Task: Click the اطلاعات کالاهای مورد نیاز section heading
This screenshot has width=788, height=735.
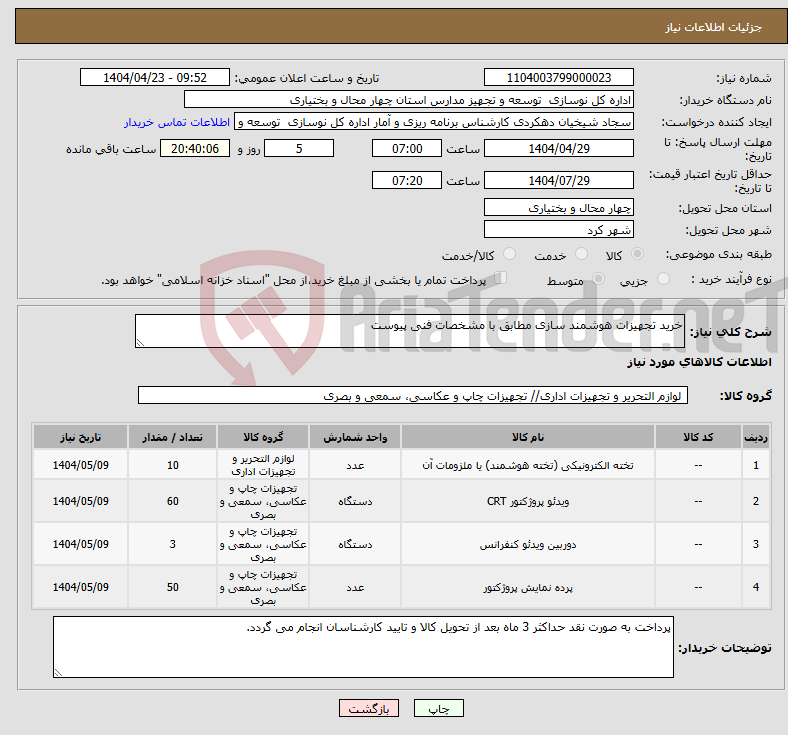Action: 699,362
